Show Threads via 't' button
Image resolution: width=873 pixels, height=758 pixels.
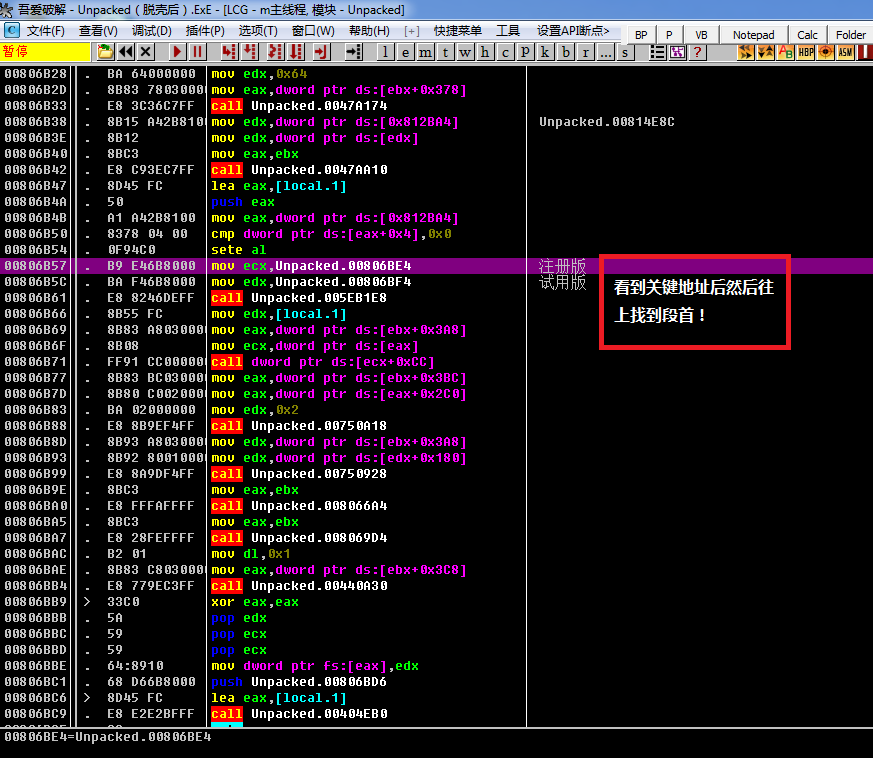pyautogui.click(x=445, y=52)
